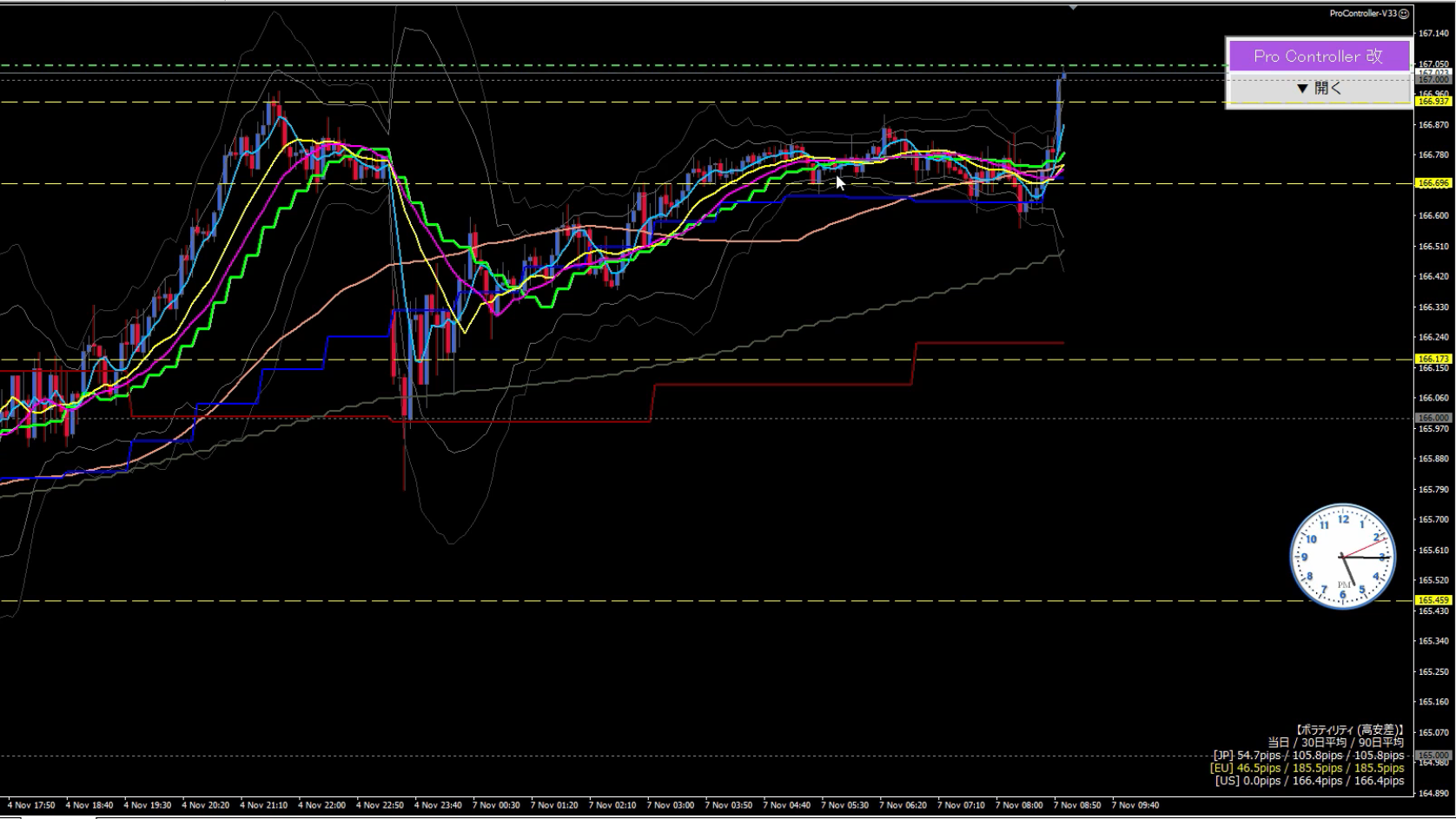
Task: Select the yellow 166.696 price label
Action: click(x=1433, y=183)
